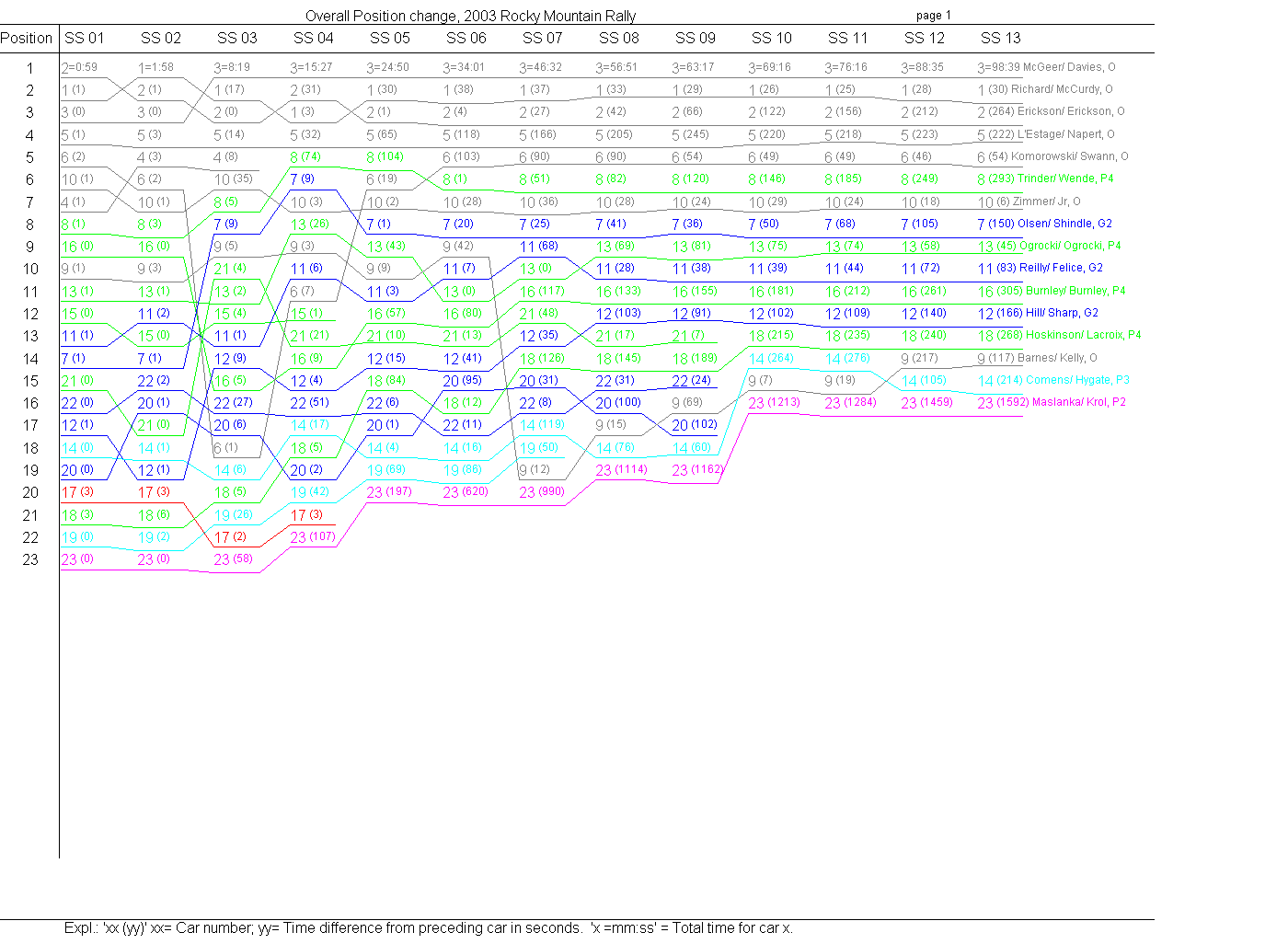Click the Expl. footer explanation text
1288x944 pixels.
428,927
